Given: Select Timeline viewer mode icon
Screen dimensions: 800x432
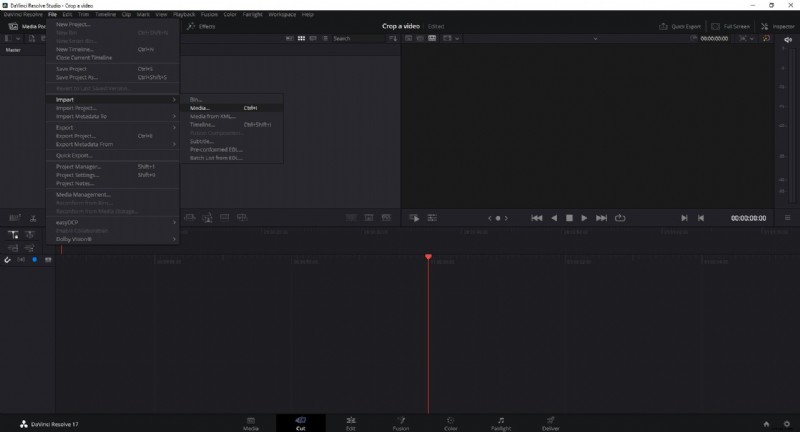Looking at the screenshot, I should tap(432, 38).
